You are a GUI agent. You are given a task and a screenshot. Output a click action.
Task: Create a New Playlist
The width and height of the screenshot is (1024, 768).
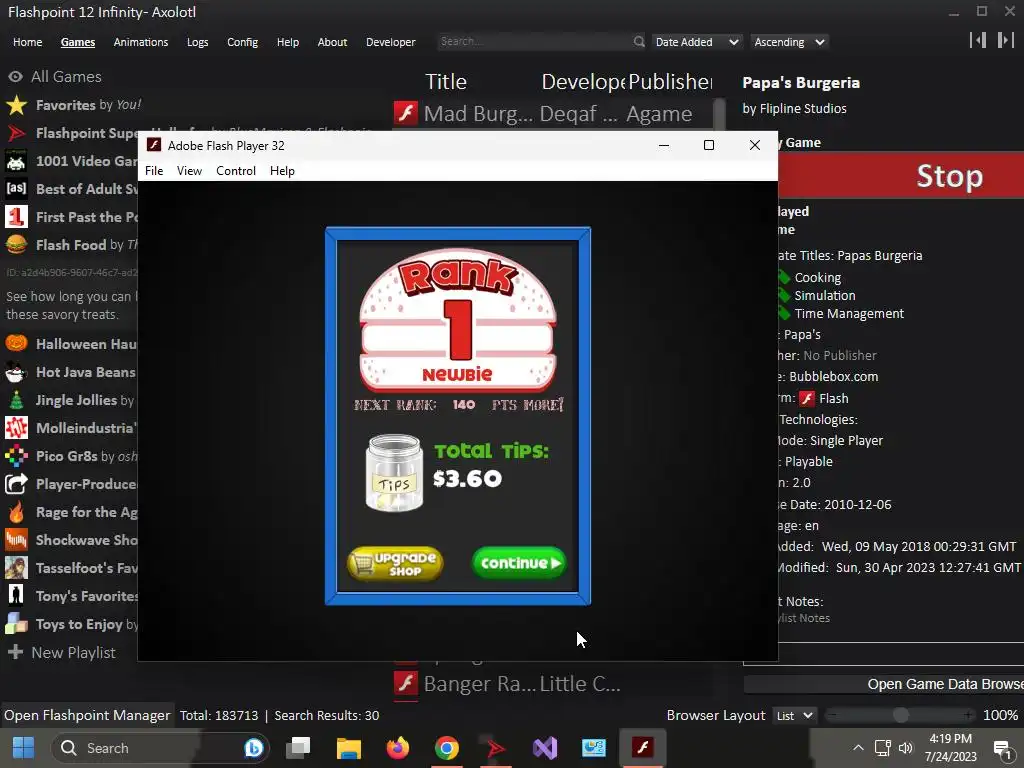point(62,652)
